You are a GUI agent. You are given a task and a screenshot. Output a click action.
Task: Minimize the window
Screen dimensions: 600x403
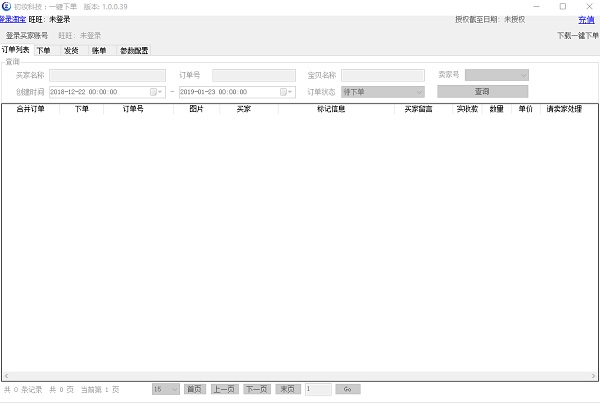tap(536, 7)
